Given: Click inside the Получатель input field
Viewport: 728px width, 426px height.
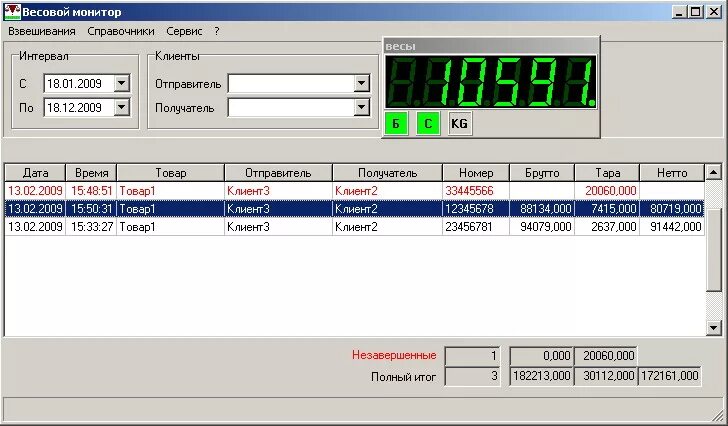Looking at the screenshot, I should coord(292,108).
